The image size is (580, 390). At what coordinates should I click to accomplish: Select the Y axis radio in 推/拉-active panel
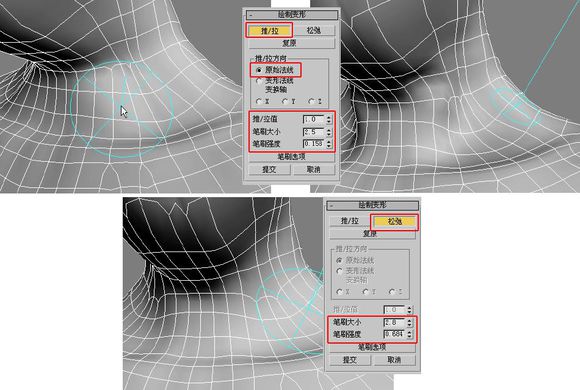pyautogui.click(x=285, y=101)
